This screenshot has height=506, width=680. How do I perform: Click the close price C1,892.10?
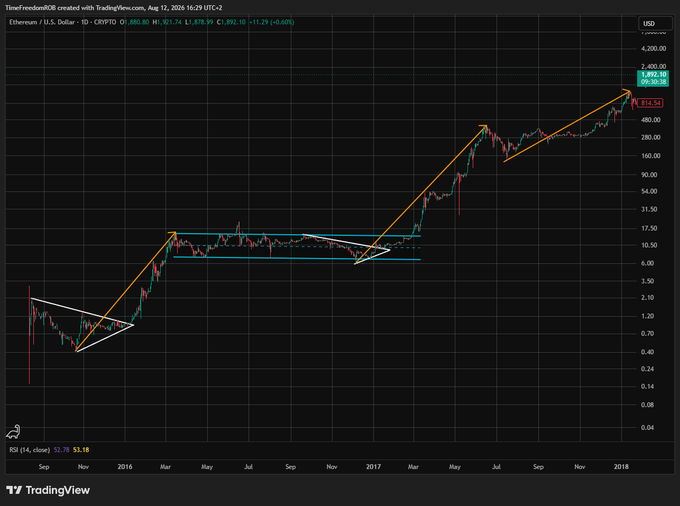coord(231,22)
